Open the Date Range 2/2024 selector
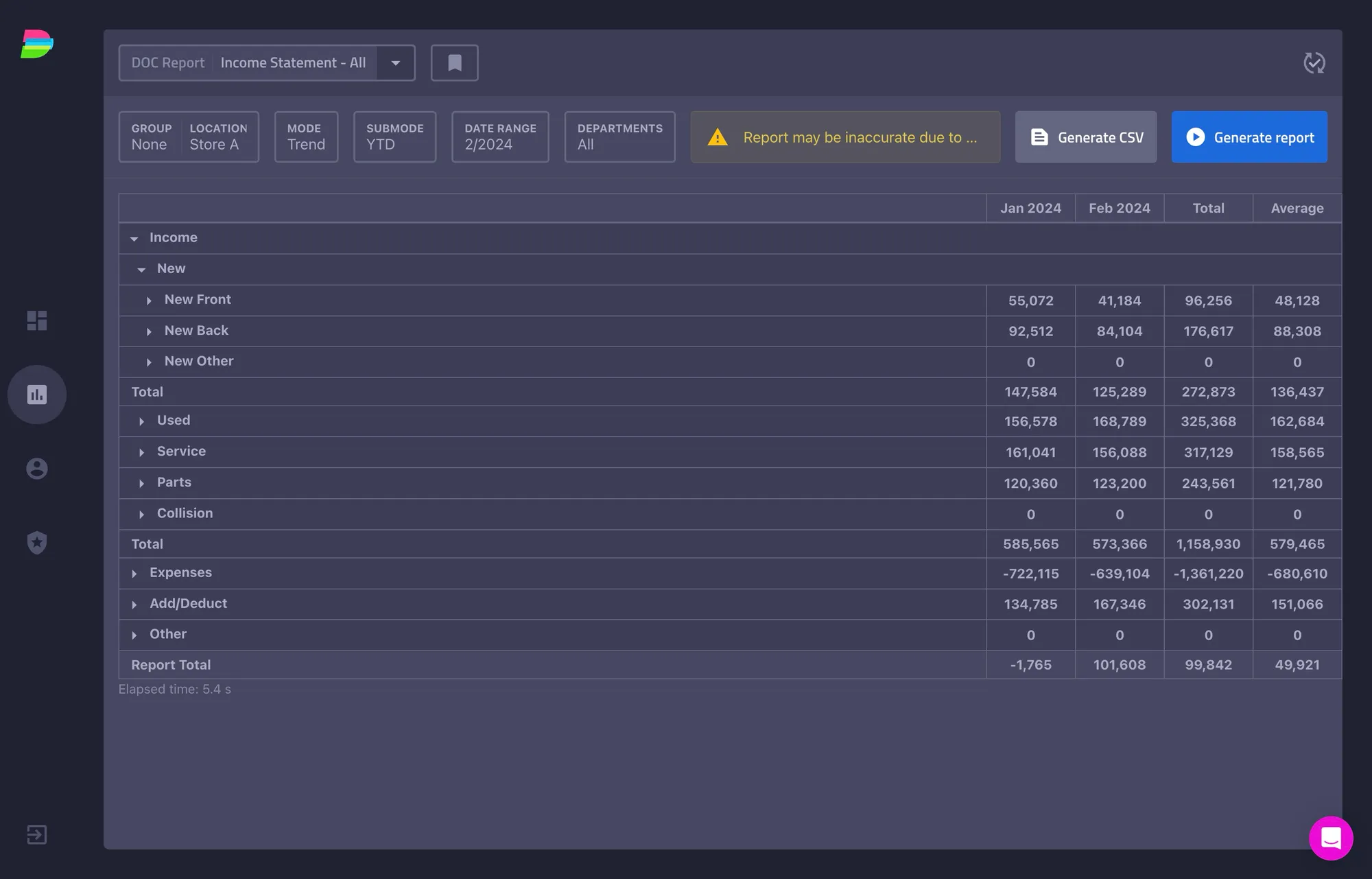 (500, 137)
